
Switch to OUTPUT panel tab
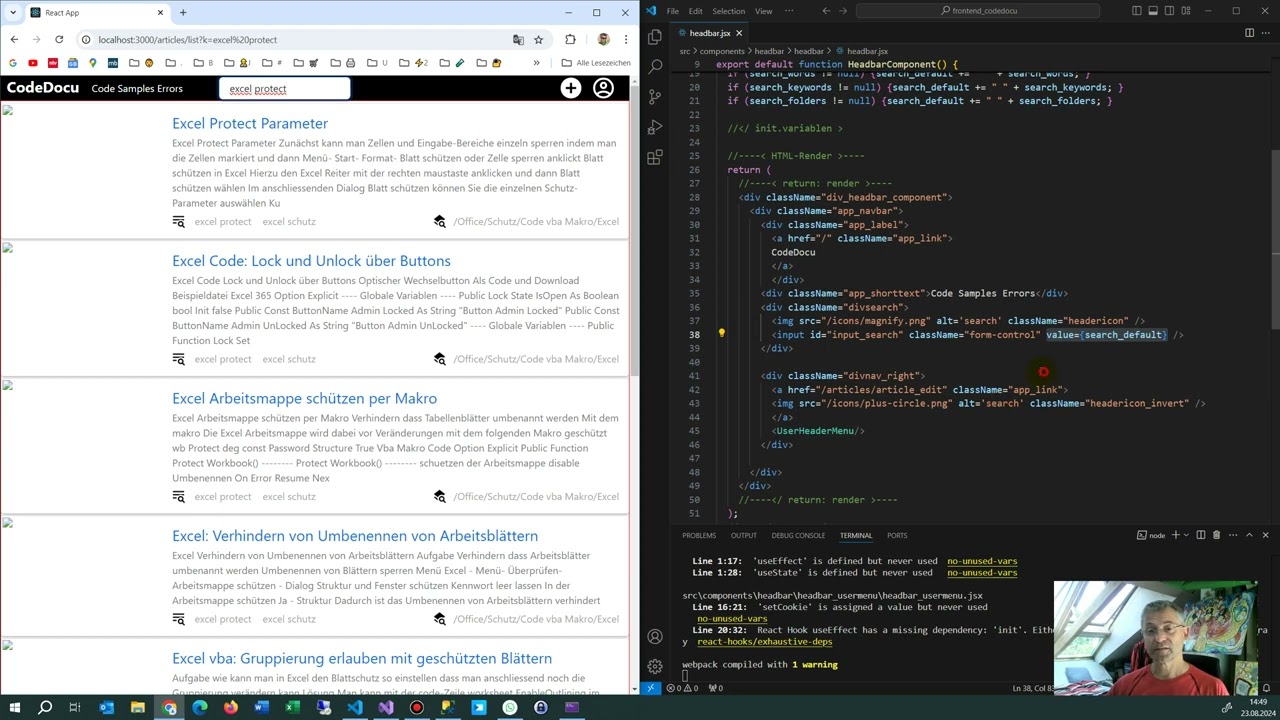click(743, 535)
